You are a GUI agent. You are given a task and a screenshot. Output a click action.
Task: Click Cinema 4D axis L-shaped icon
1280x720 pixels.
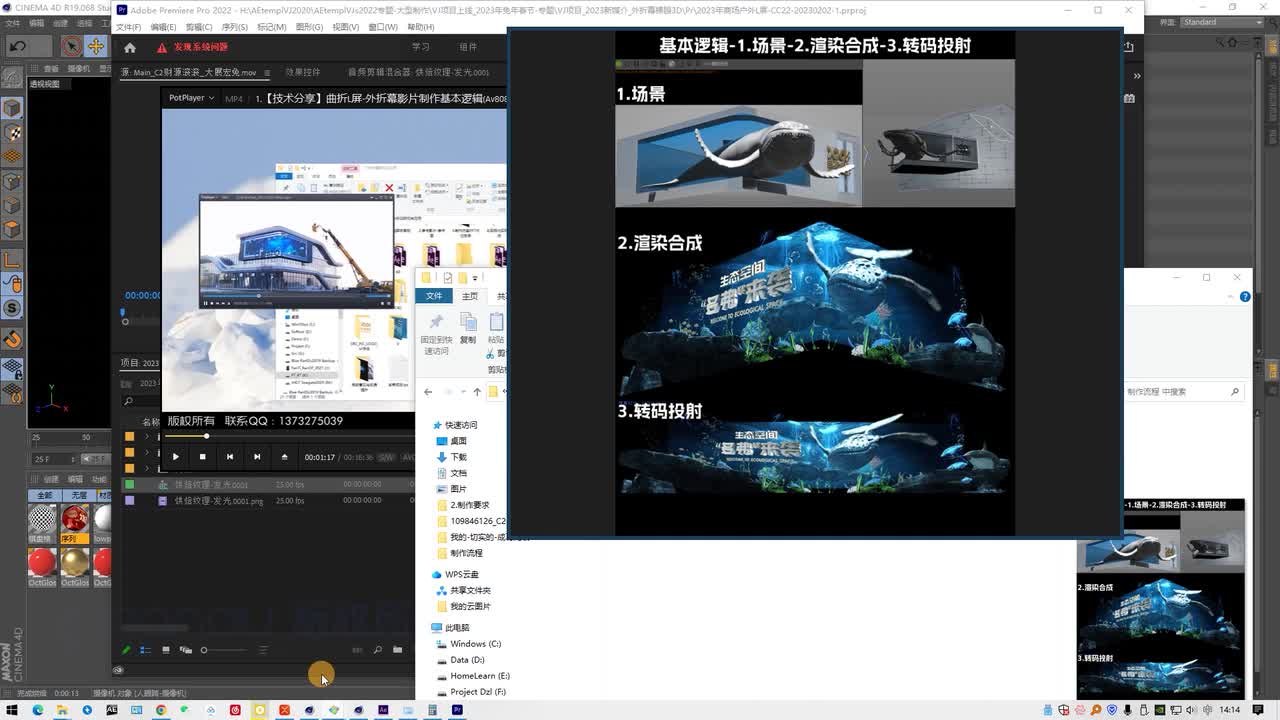12,261
